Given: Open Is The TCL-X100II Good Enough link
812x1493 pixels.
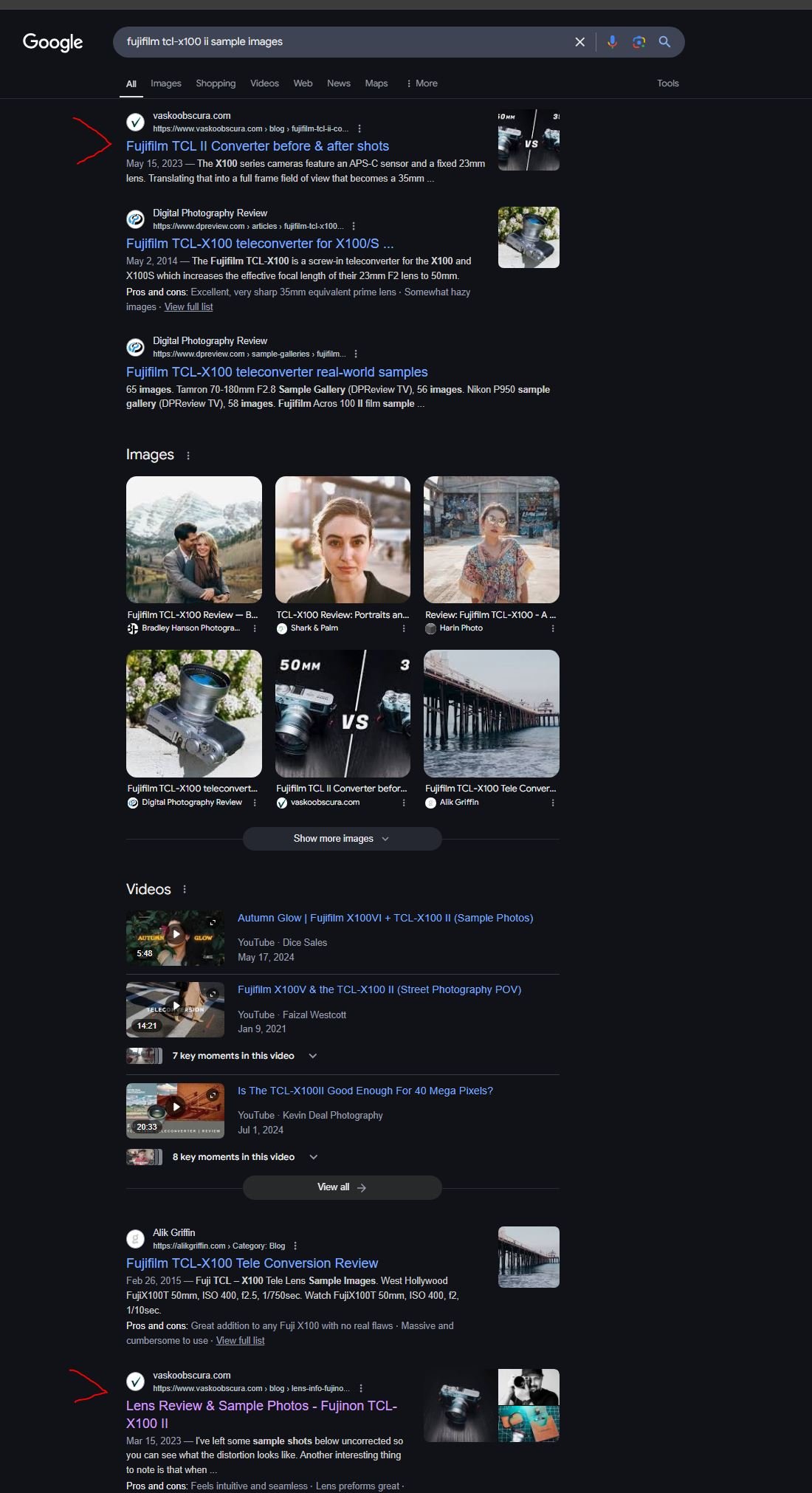Looking at the screenshot, I should pyautogui.click(x=365, y=1091).
